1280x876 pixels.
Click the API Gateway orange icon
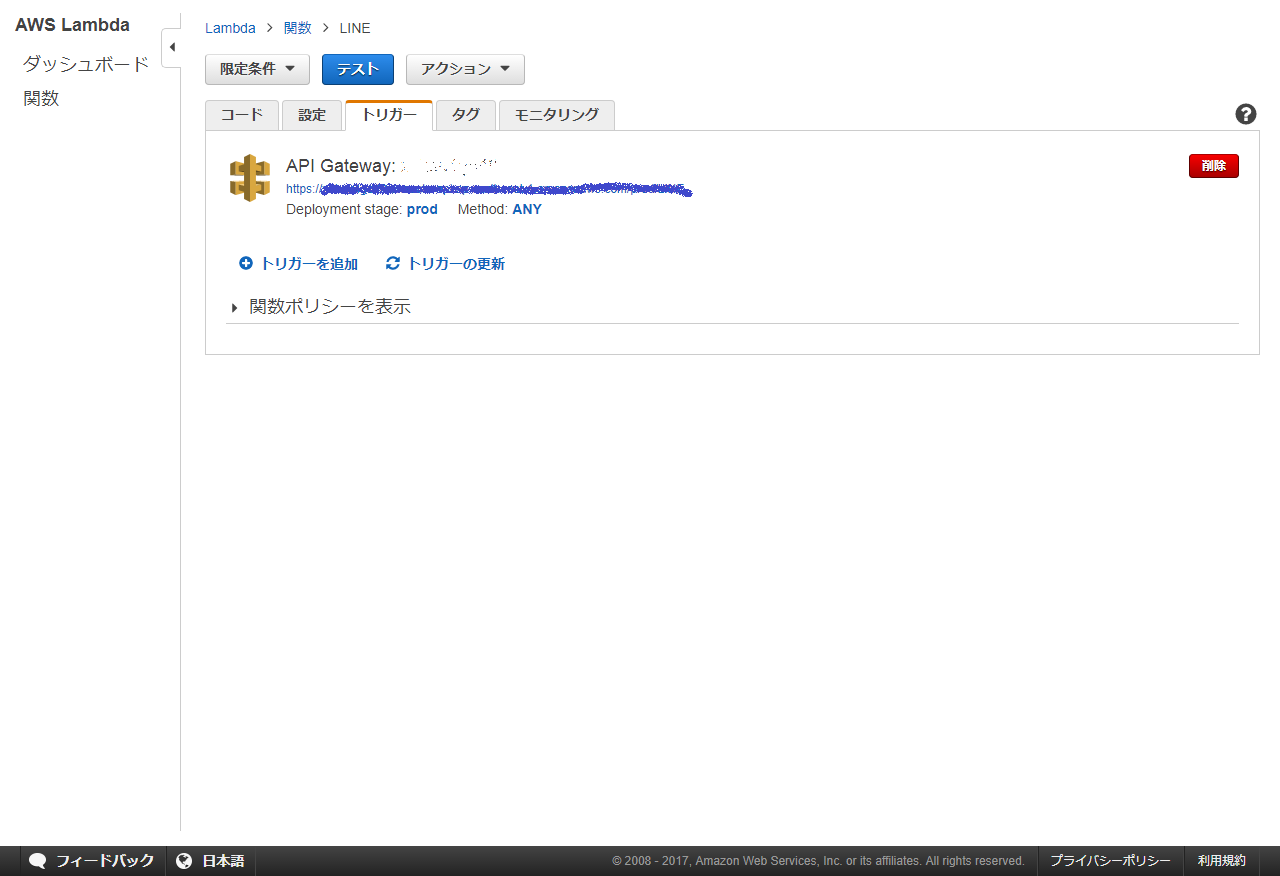250,179
